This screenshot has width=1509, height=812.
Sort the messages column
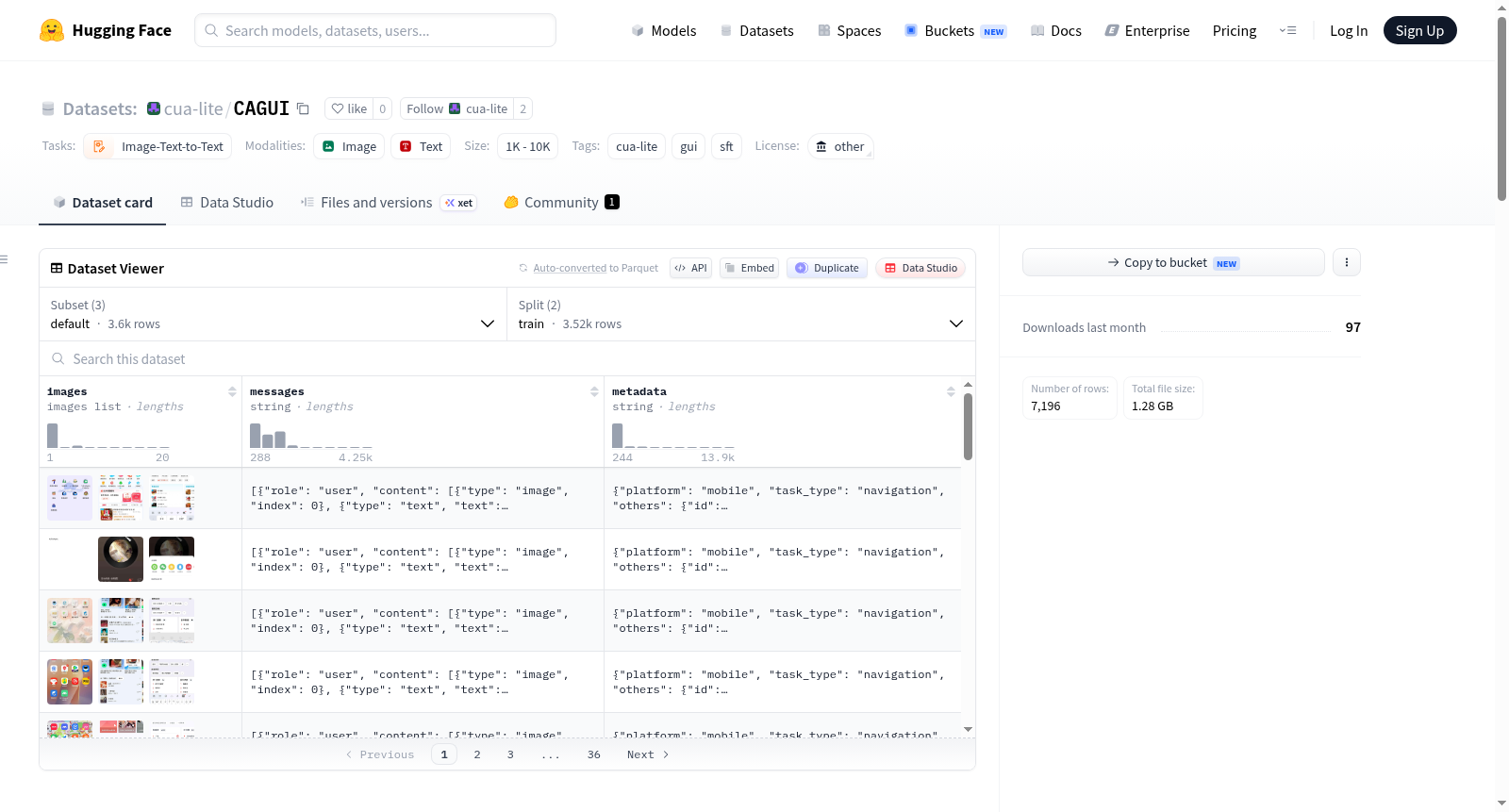tap(594, 391)
